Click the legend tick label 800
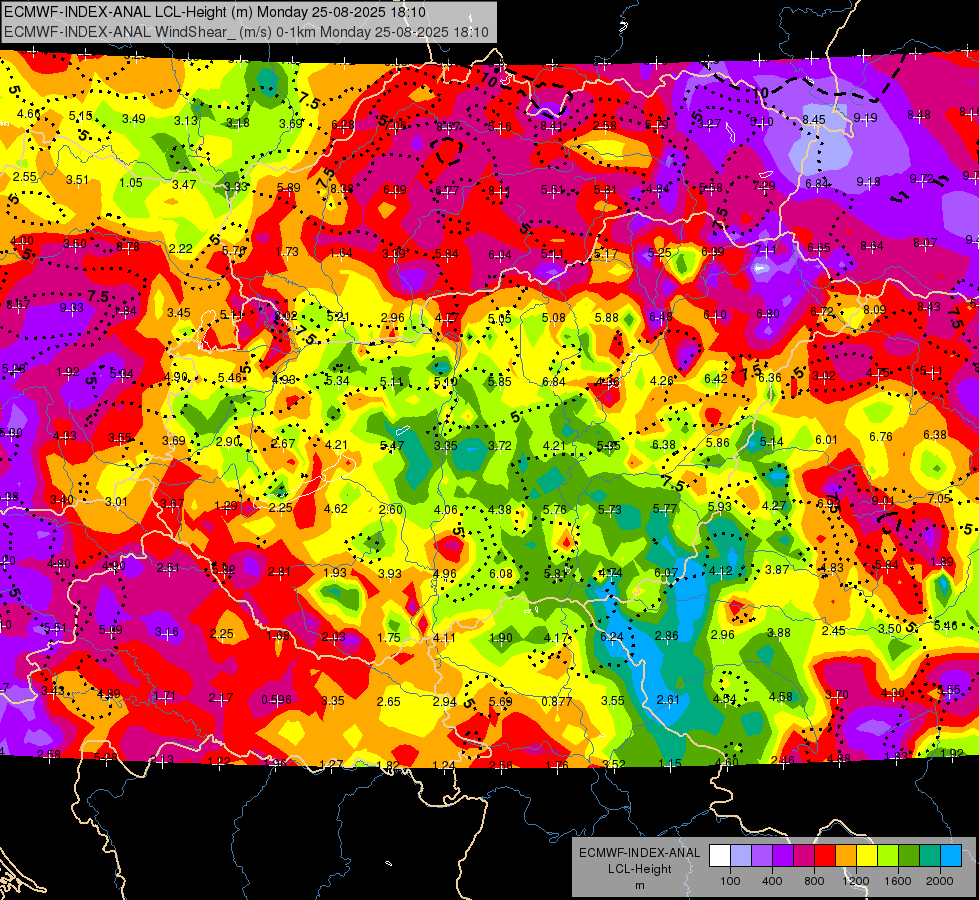The image size is (979, 900). [814, 881]
